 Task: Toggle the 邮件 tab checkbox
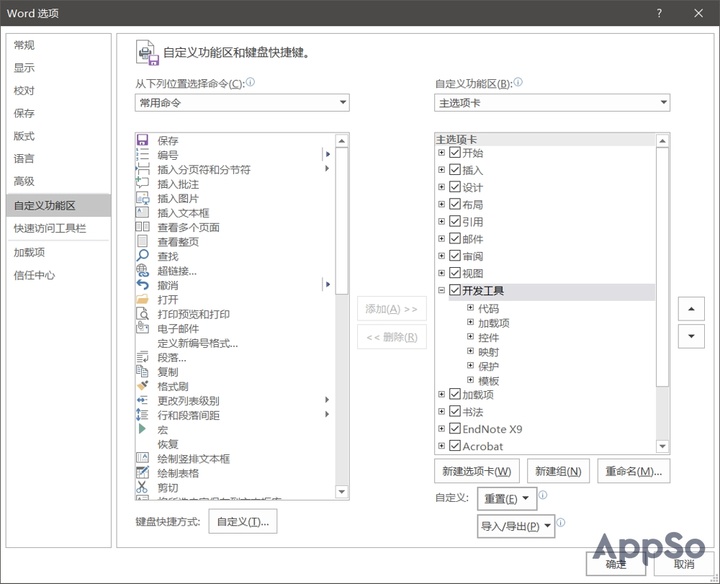(x=455, y=239)
